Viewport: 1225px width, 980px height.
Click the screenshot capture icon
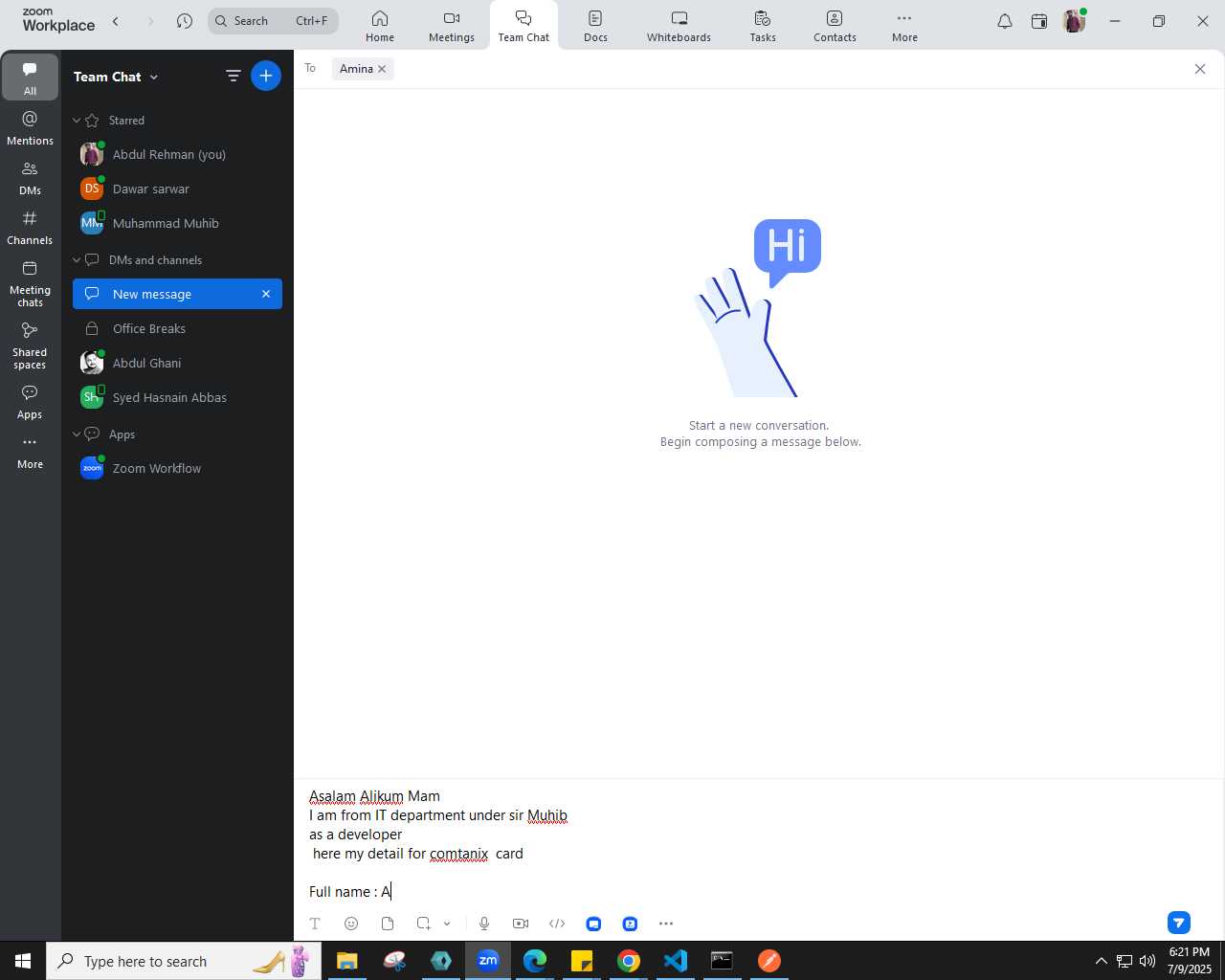pos(423,924)
